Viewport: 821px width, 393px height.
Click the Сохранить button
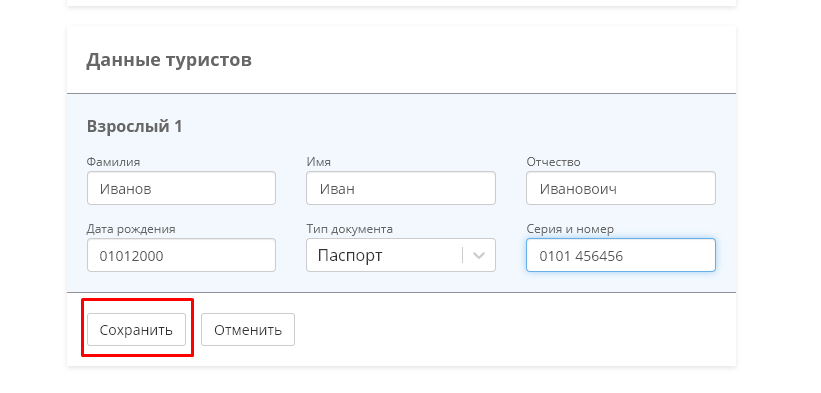[136, 330]
